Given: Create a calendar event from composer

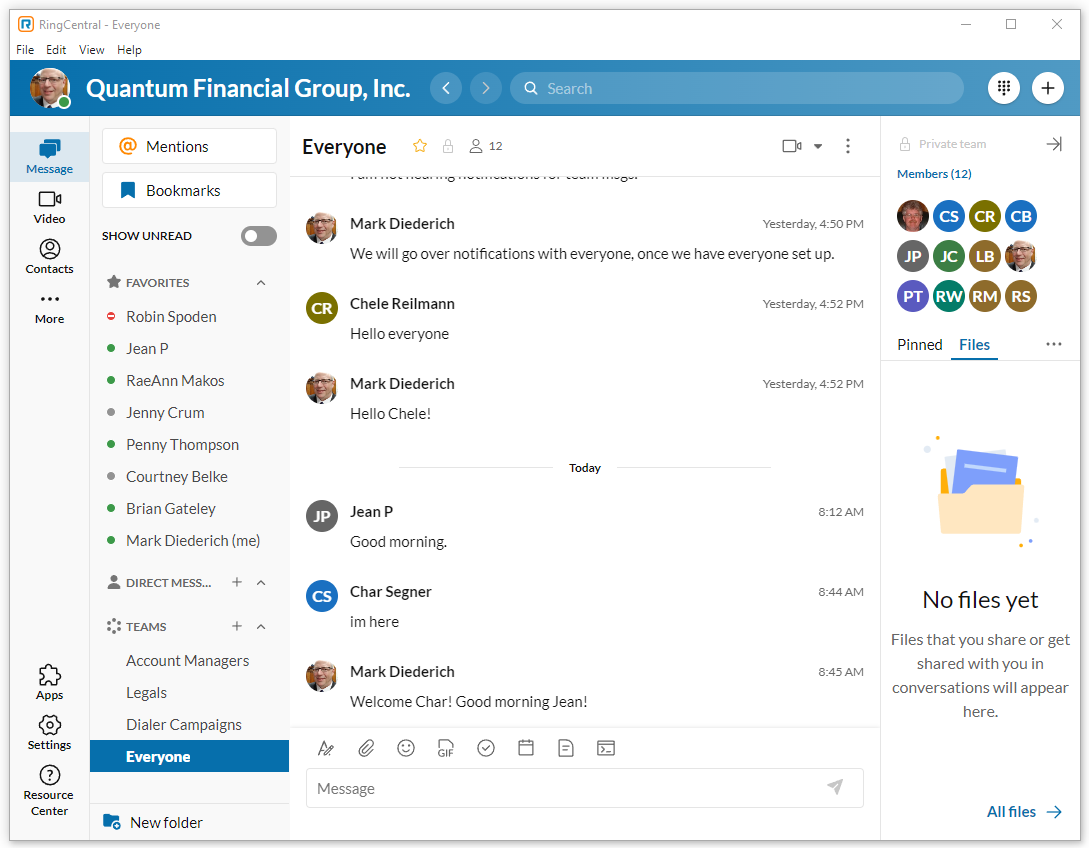Looking at the screenshot, I should coord(526,748).
